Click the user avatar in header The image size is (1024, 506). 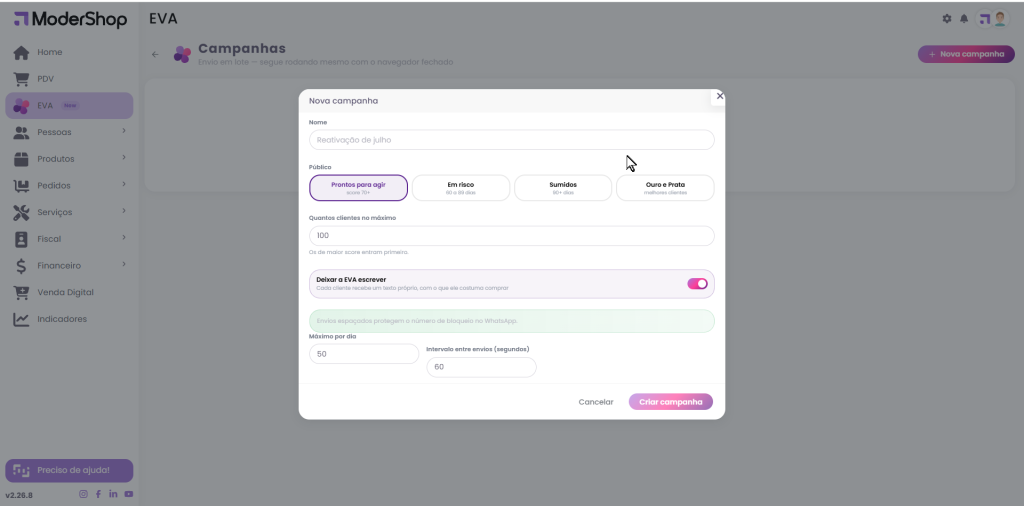(x=992, y=19)
